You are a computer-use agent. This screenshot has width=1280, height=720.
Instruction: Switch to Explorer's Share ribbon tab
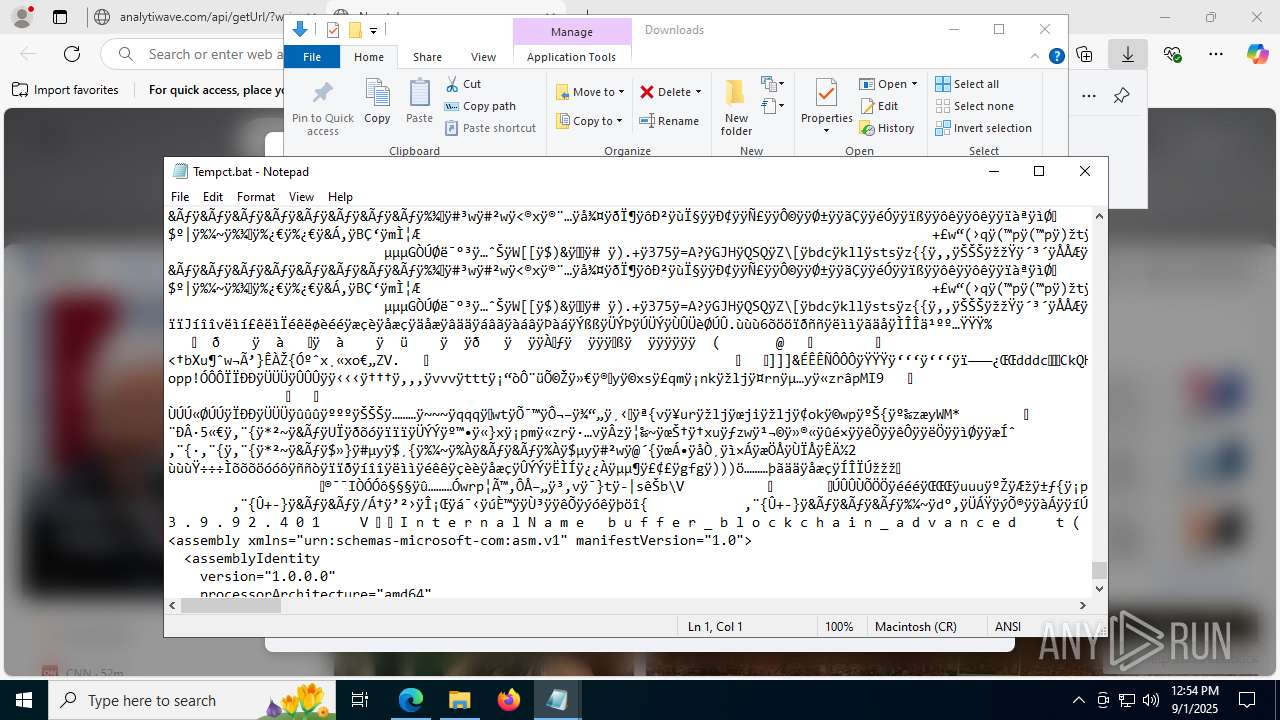[427, 57]
